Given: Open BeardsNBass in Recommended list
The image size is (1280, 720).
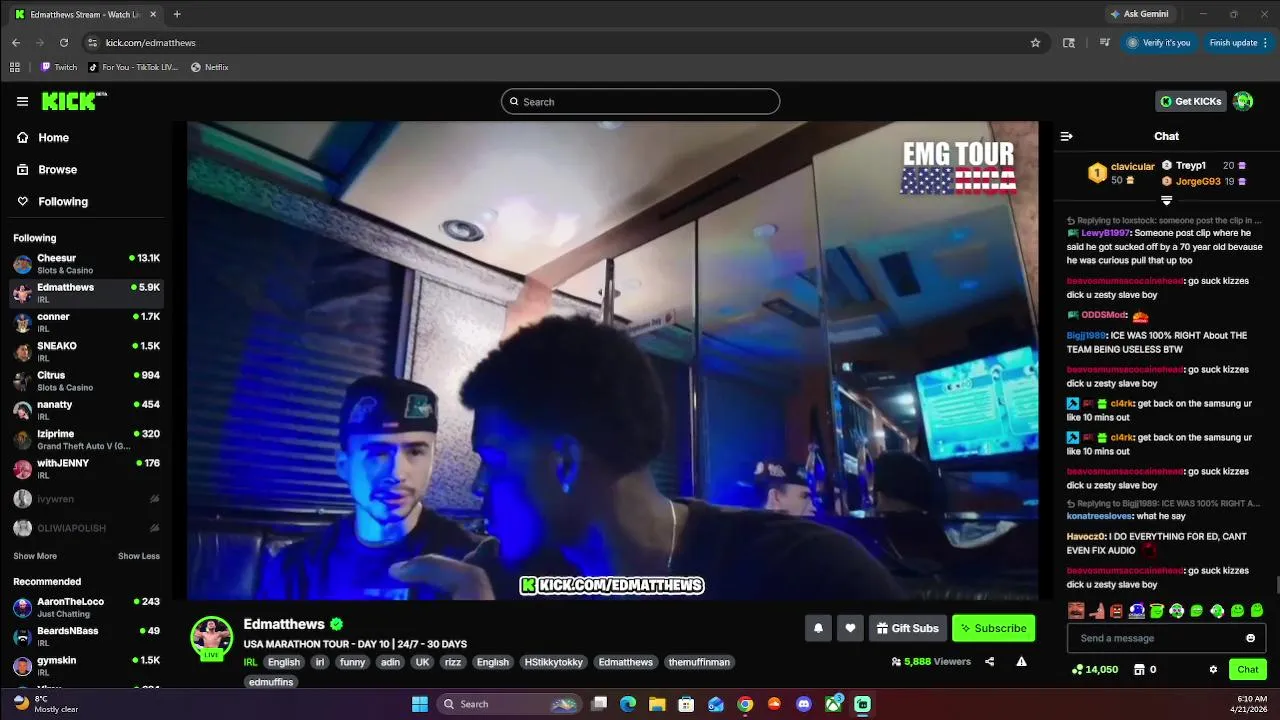Looking at the screenshot, I should 85,637.
